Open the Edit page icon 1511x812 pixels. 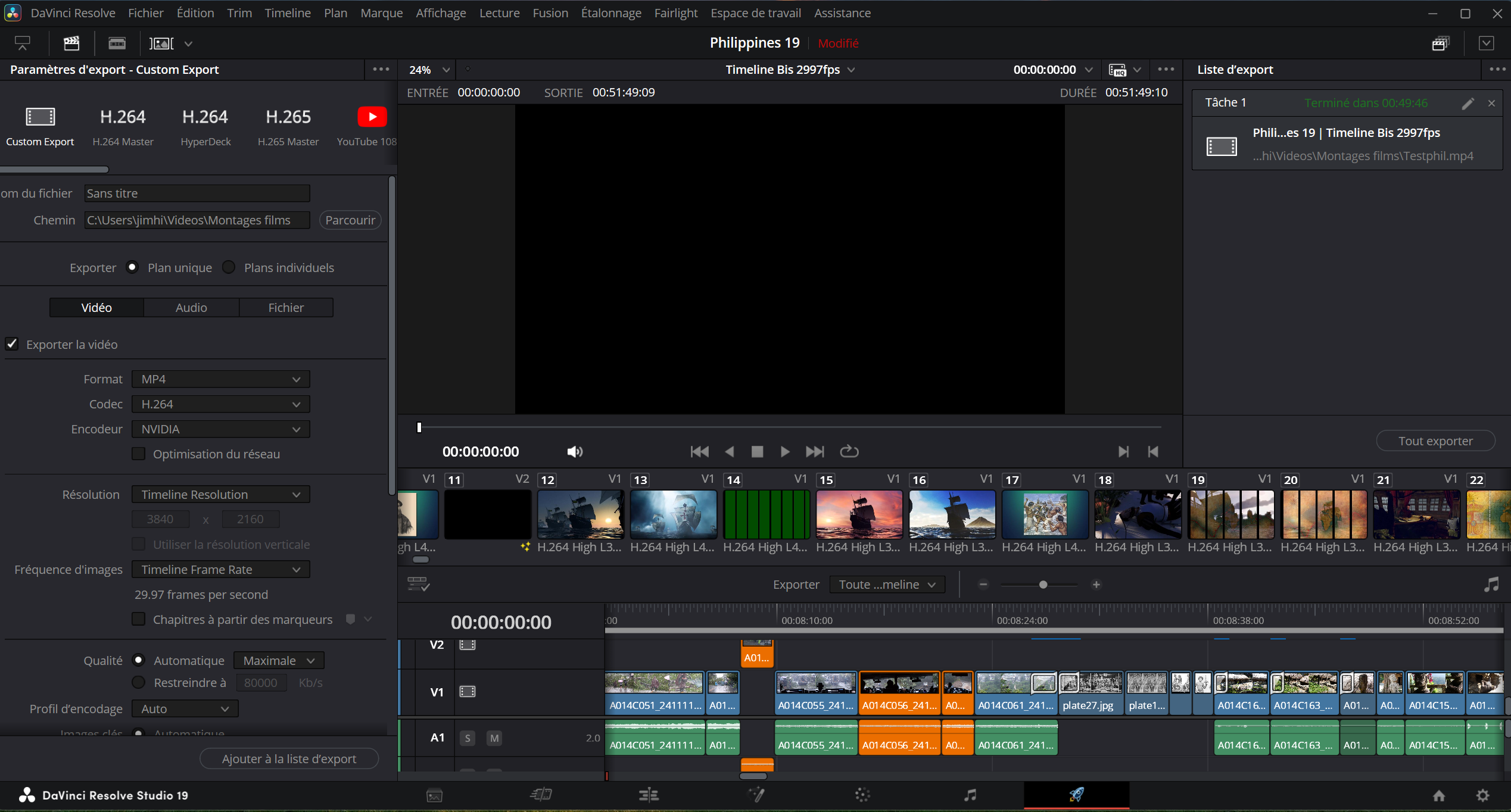tap(649, 795)
